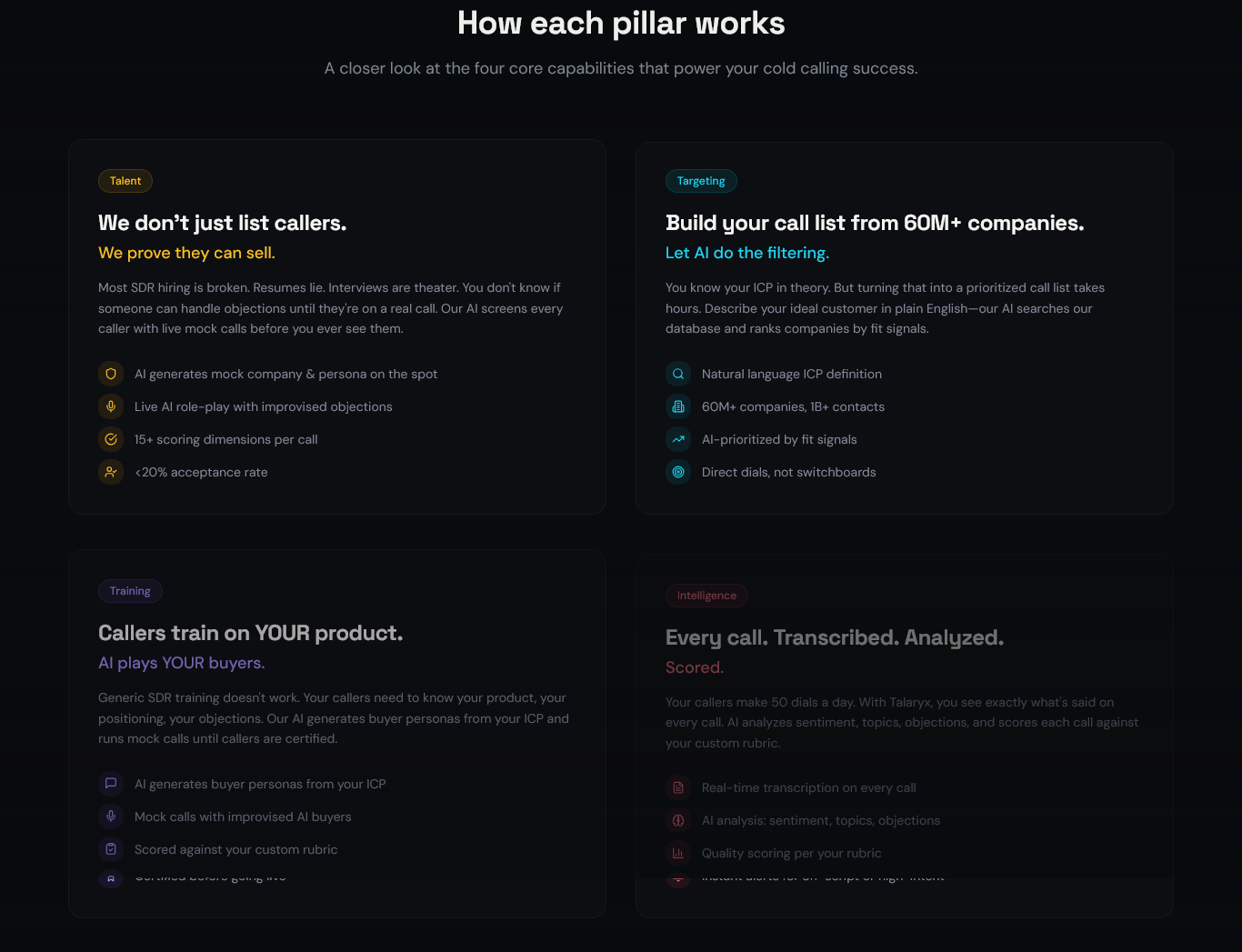Click the user-check icon by acceptance rate
The image size is (1242, 952).
[111, 472]
